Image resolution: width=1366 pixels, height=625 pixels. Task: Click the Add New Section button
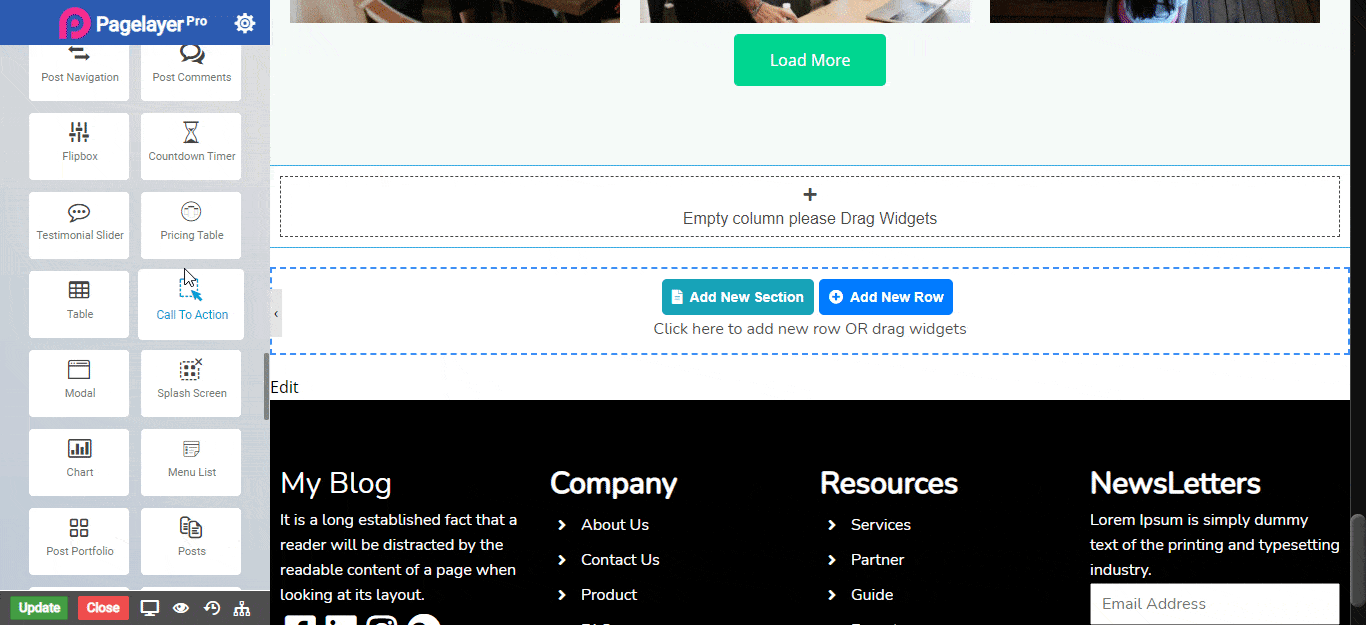(737, 297)
